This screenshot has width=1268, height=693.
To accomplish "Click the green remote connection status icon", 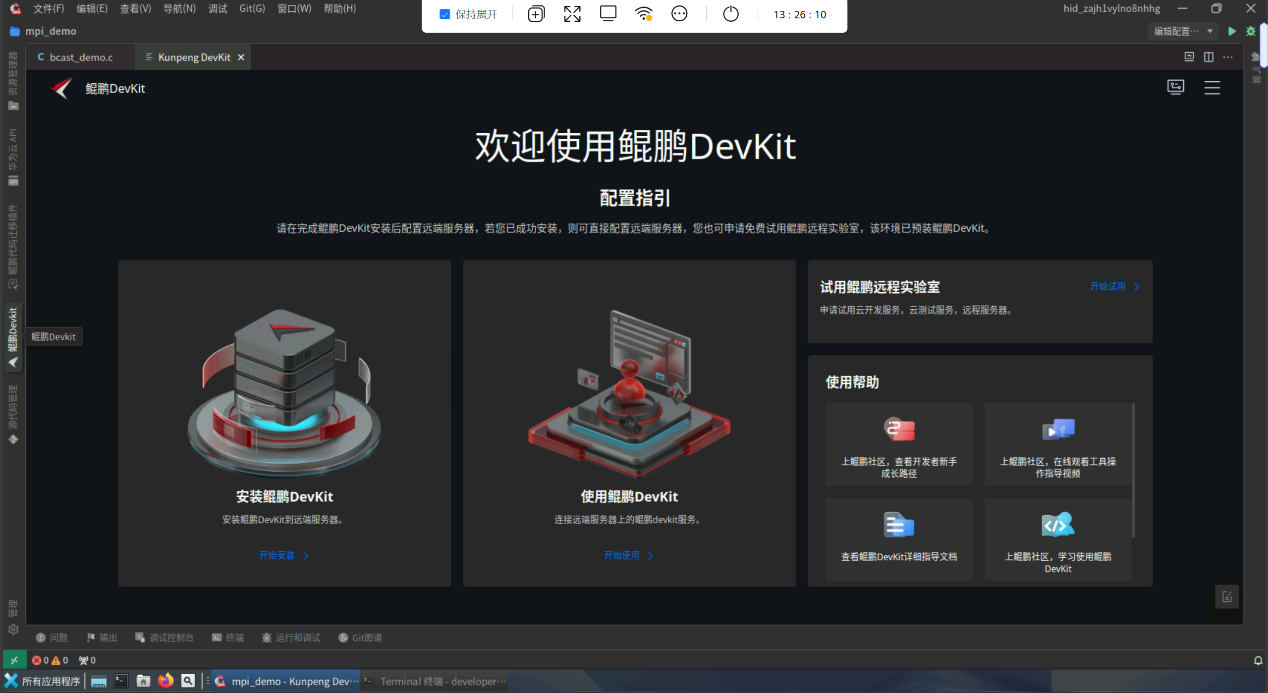I will coord(14,660).
